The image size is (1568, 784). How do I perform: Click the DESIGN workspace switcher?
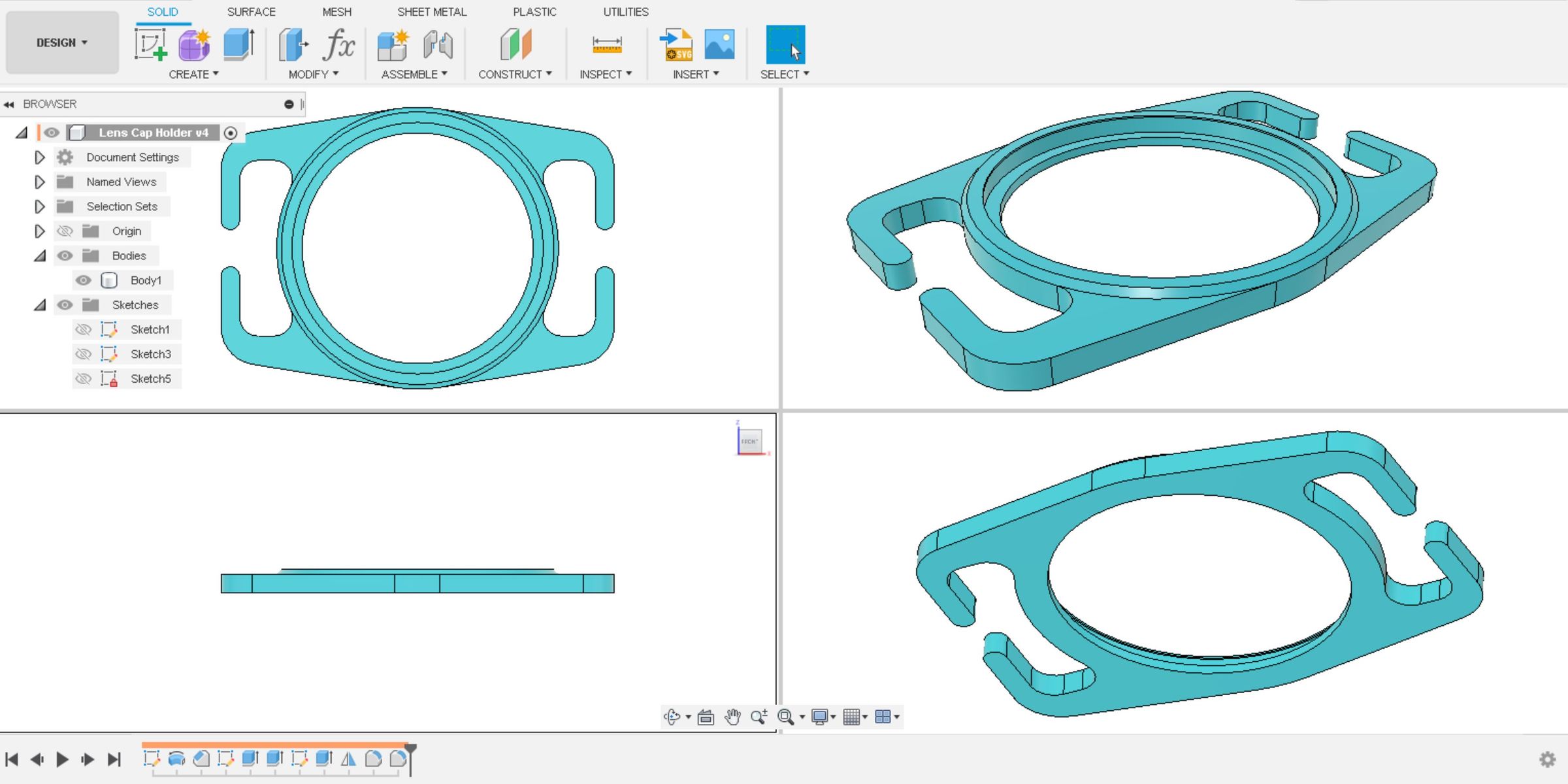coord(61,42)
